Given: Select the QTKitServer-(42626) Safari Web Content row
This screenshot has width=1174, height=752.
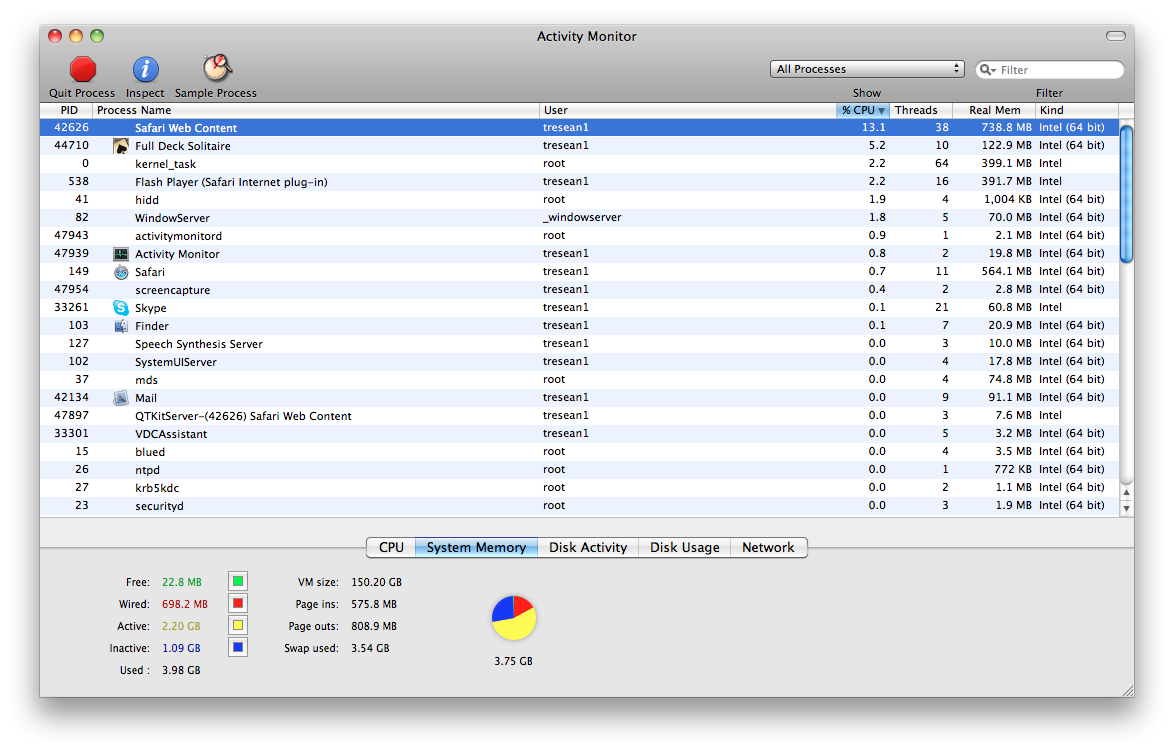Looking at the screenshot, I should pos(579,415).
